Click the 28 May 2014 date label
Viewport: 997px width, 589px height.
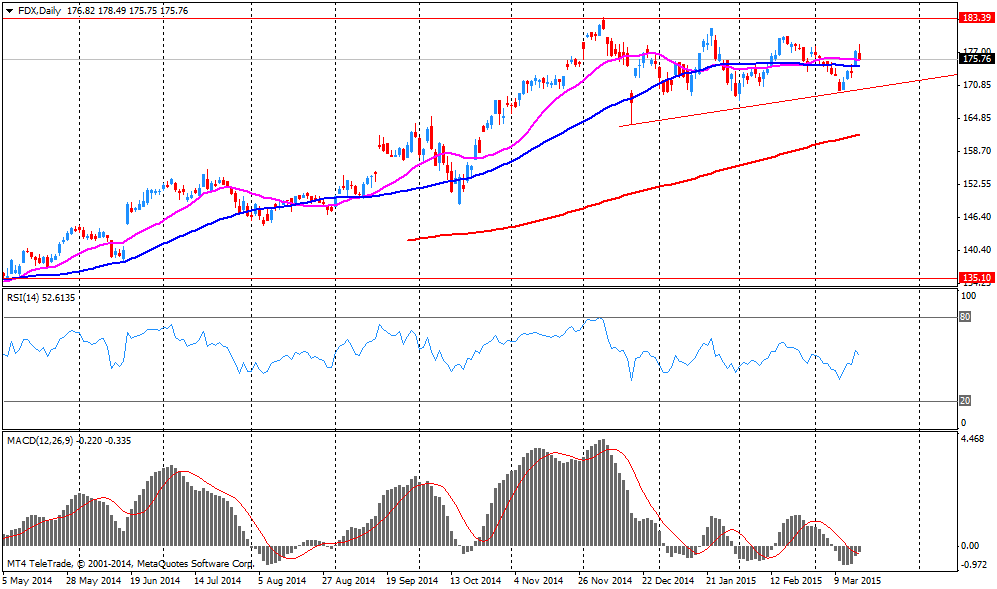pyautogui.click(x=93, y=581)
